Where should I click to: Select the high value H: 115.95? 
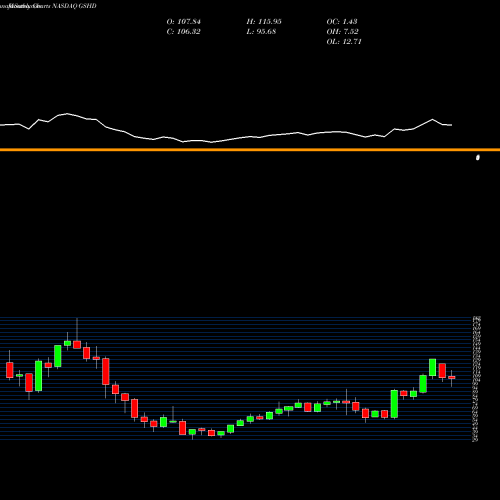tap(264, 22)
